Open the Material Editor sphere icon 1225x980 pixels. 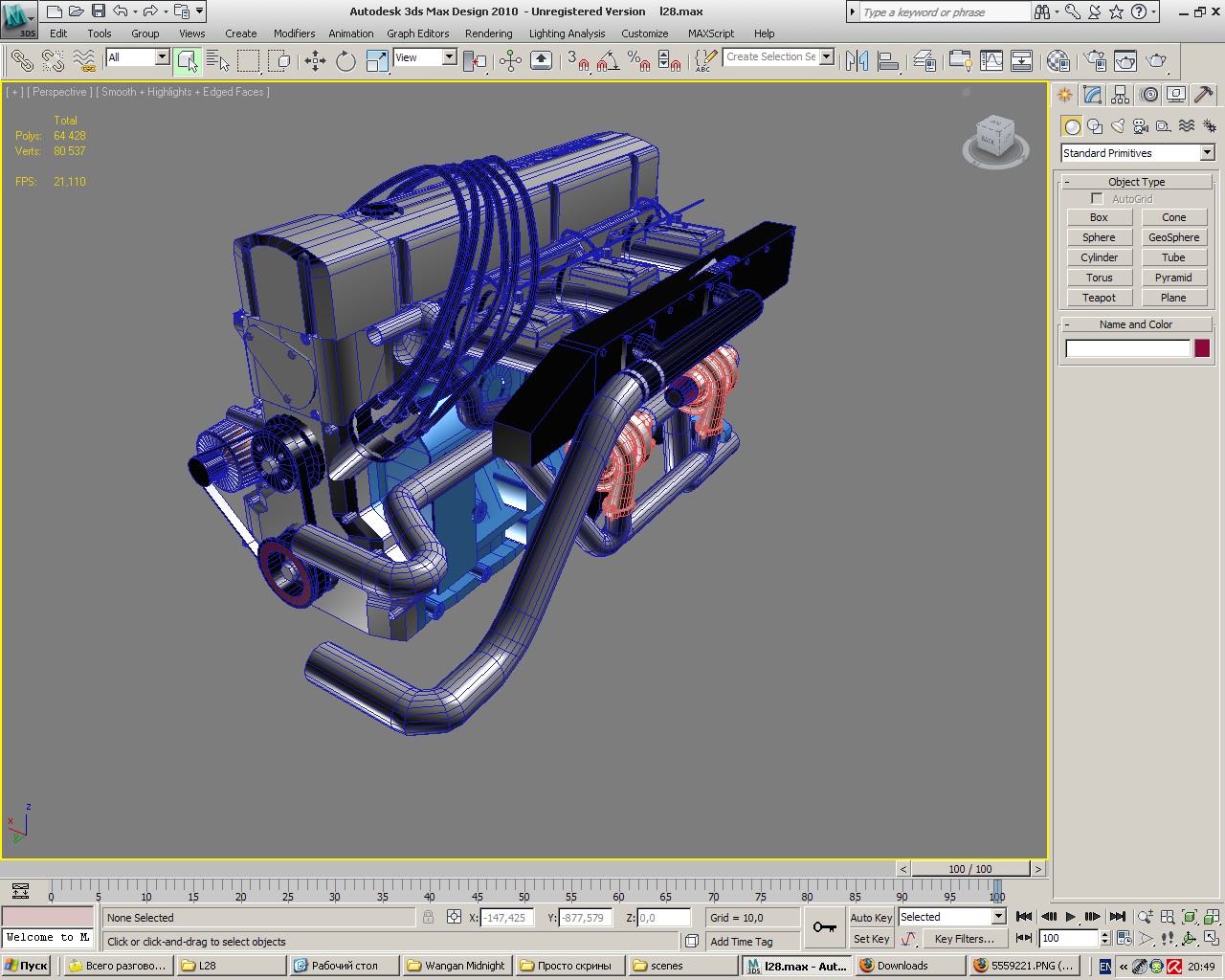1058,61
